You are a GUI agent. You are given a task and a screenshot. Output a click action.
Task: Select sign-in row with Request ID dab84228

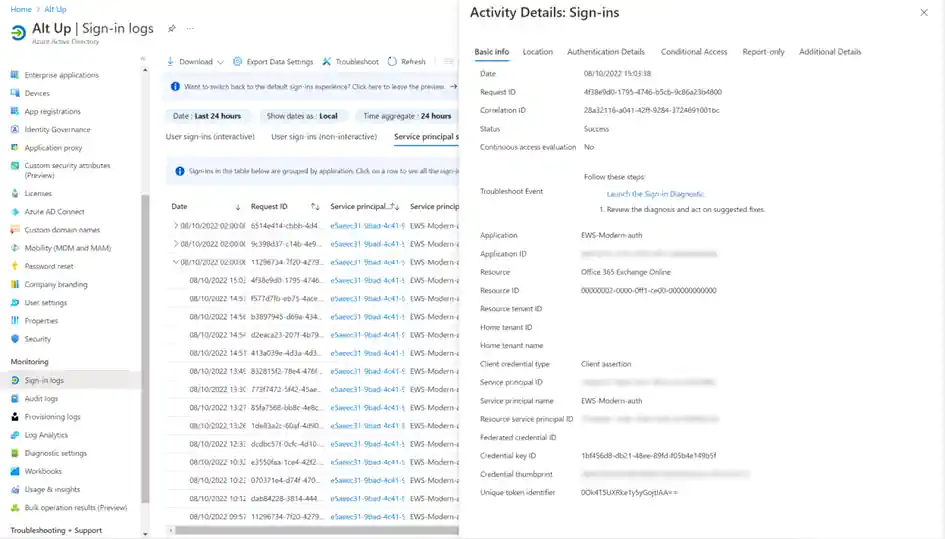point(313,499)
